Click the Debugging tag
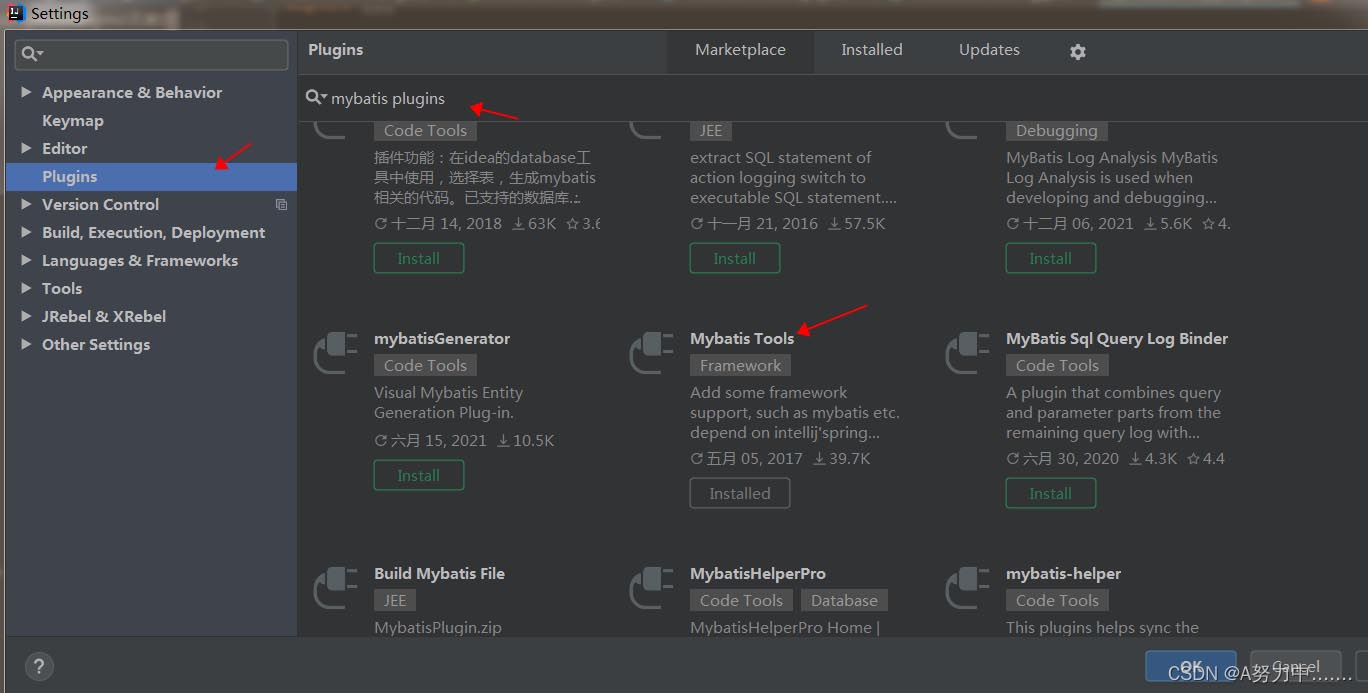This screenshot has height=693, width=1368. (x=1056, y=130)
